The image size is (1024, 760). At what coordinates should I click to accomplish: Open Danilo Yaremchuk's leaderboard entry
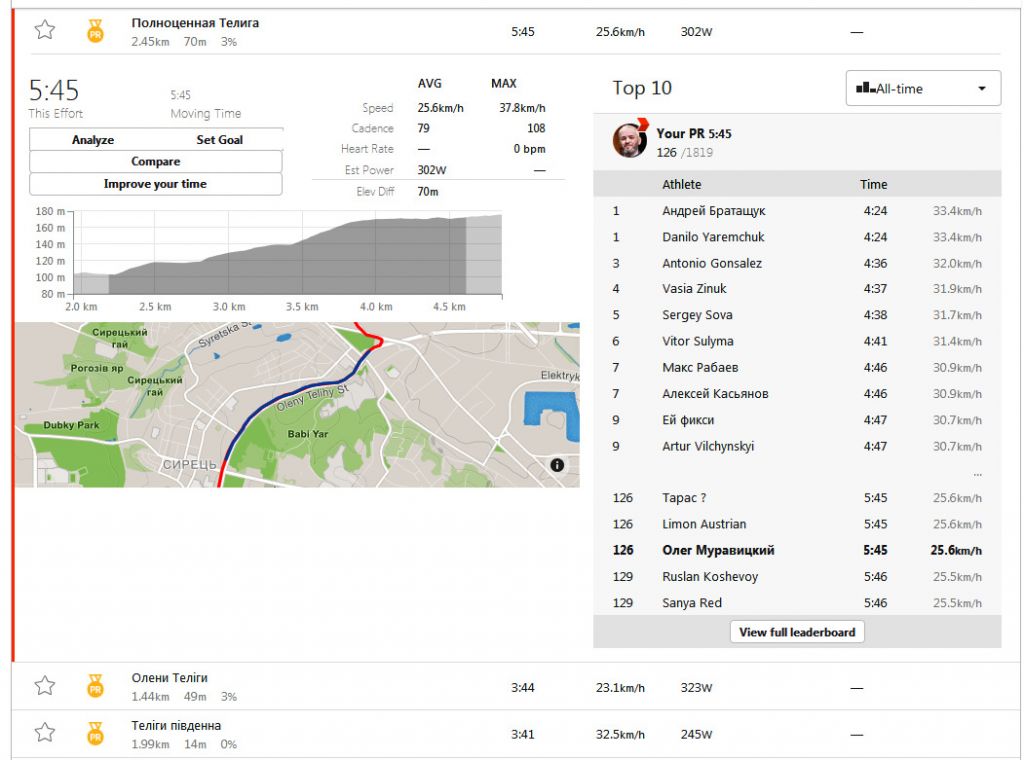712,237
